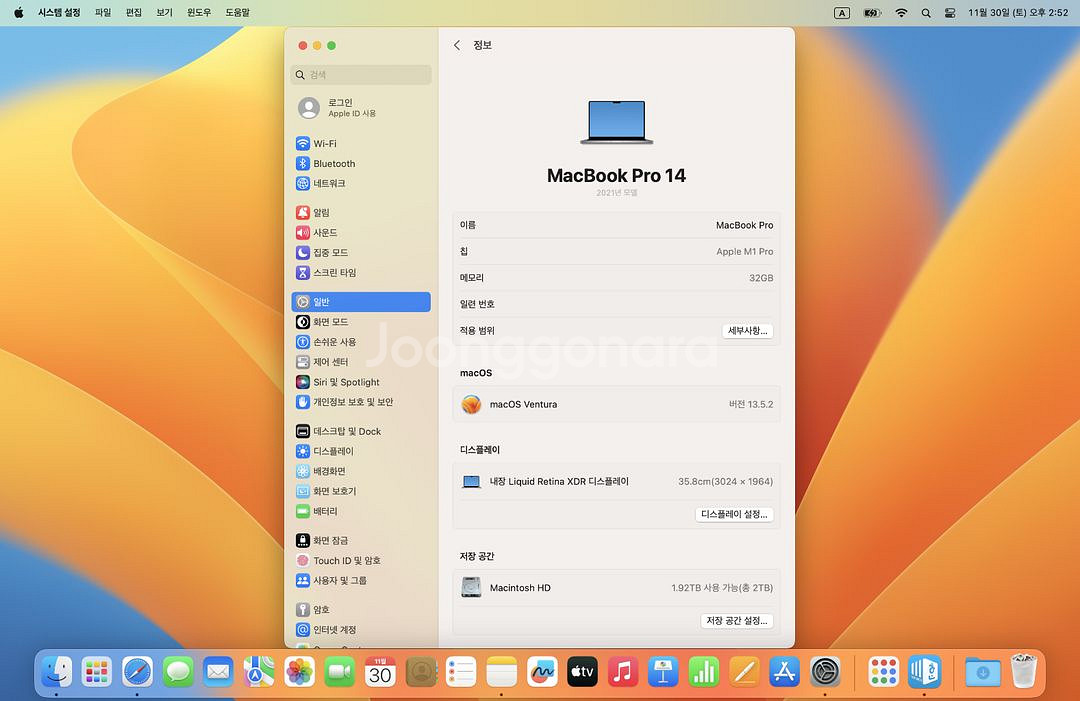Launch Mail from the Dock

pyautogui.click(x=218, y=671)
